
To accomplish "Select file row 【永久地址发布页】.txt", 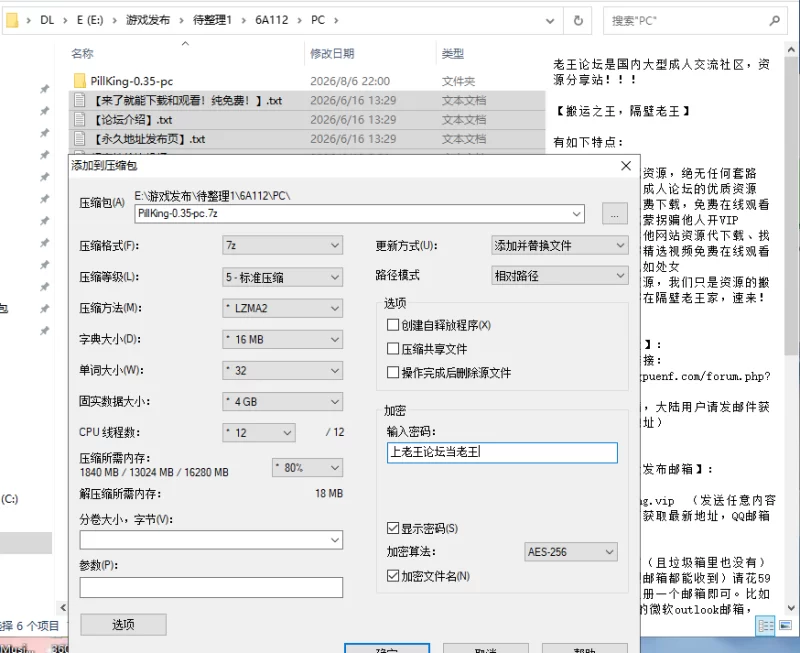I will tap(307, 139).
